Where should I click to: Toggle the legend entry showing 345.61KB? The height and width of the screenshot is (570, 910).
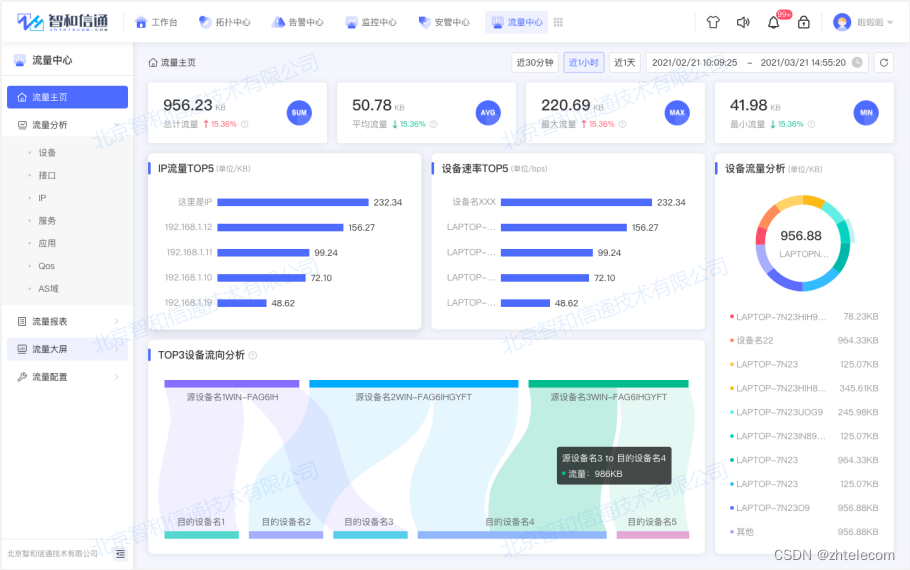pos(804,388)
